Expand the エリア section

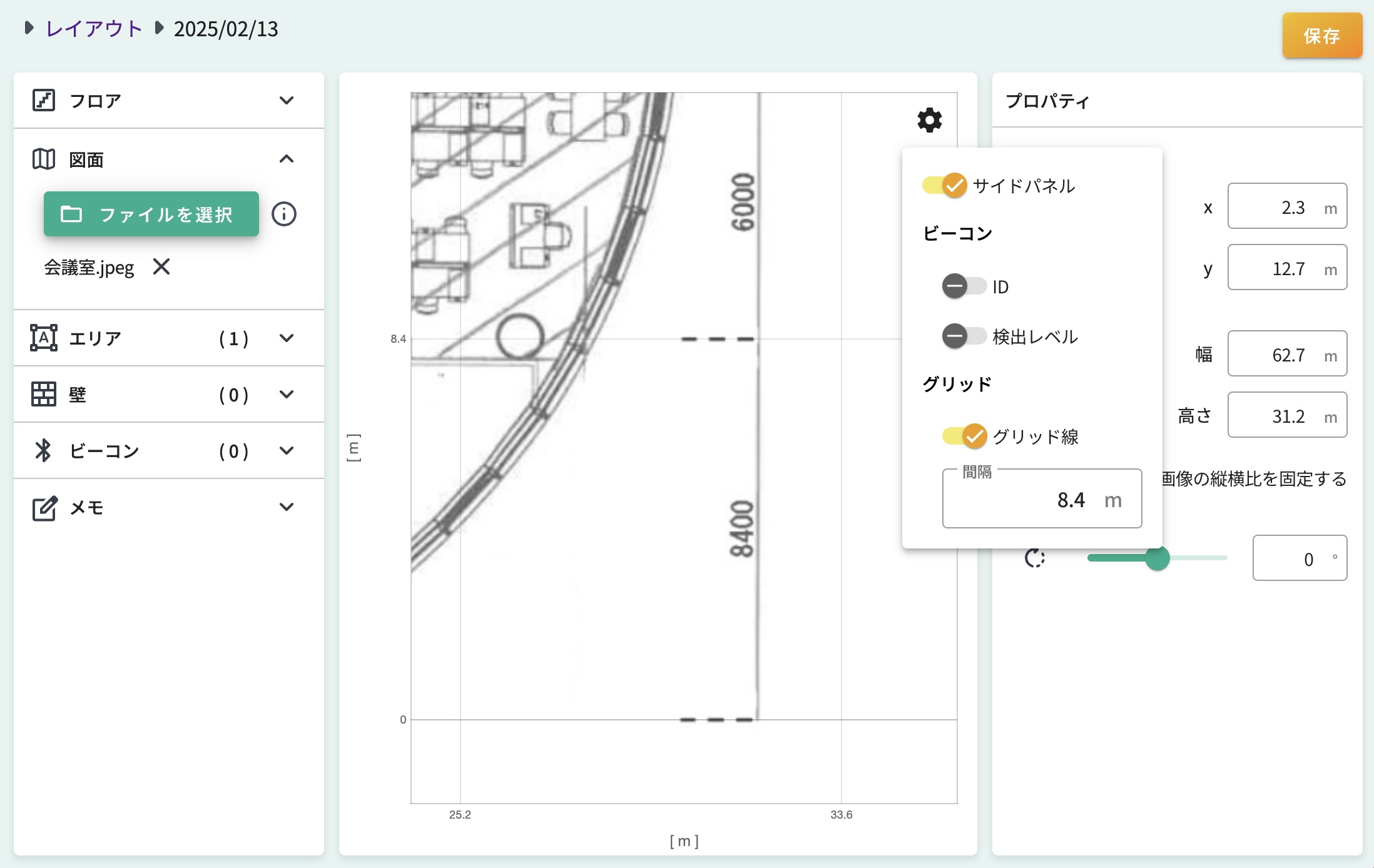pos(287,338)
